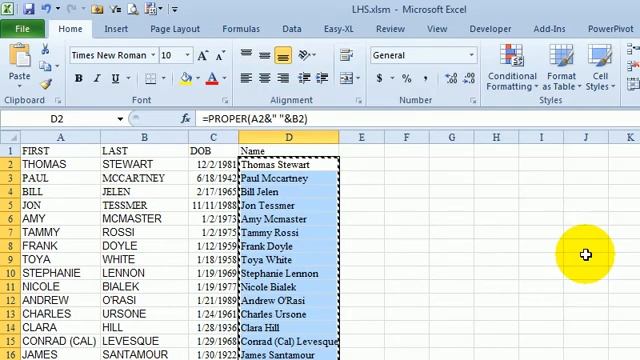The width and height of the screenshot is (640, 360).
Task: Open the Font dialog launcher
Action: coord(225,100)
